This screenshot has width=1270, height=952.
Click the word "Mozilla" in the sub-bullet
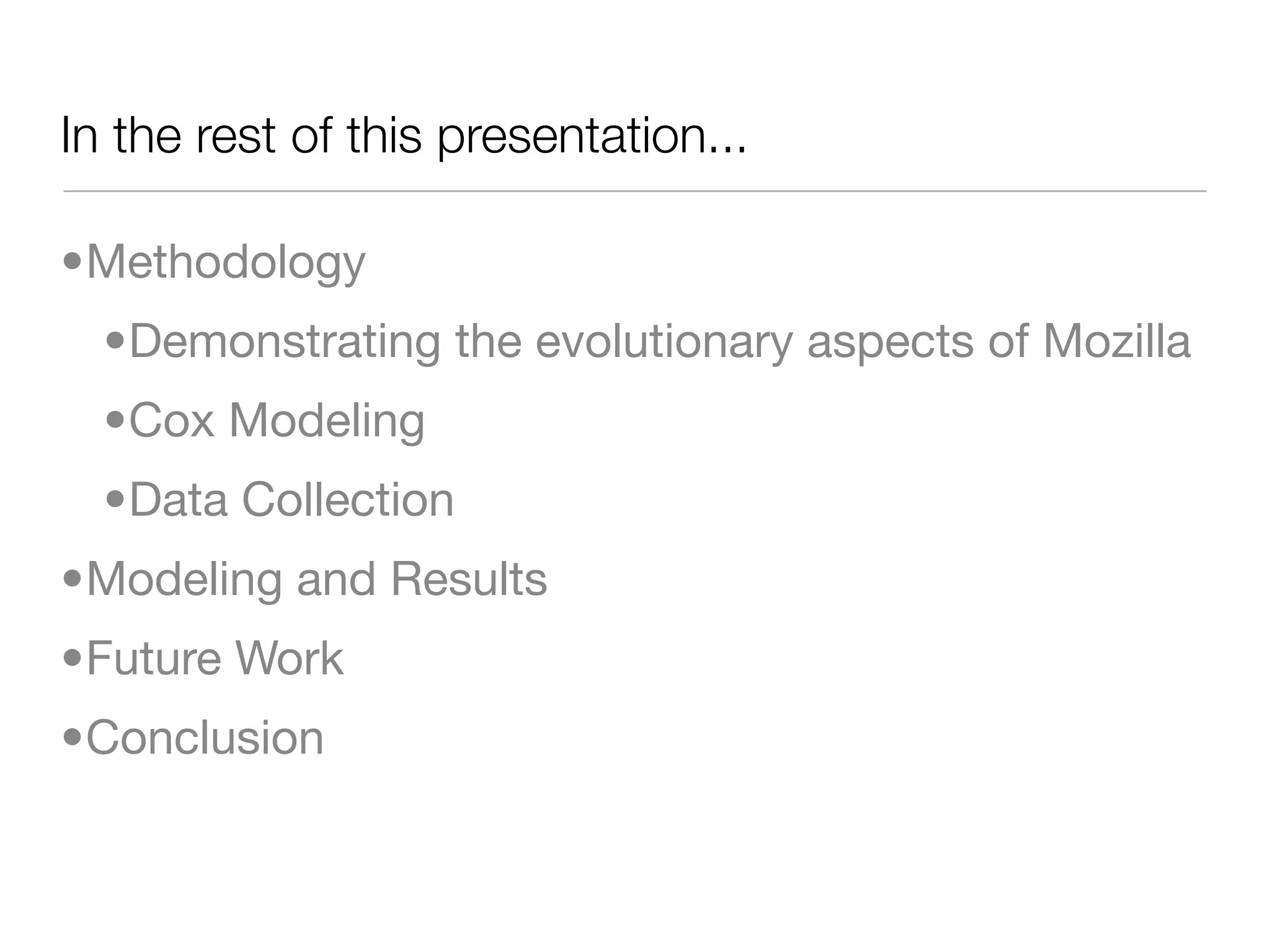[x=1116, y=342]
